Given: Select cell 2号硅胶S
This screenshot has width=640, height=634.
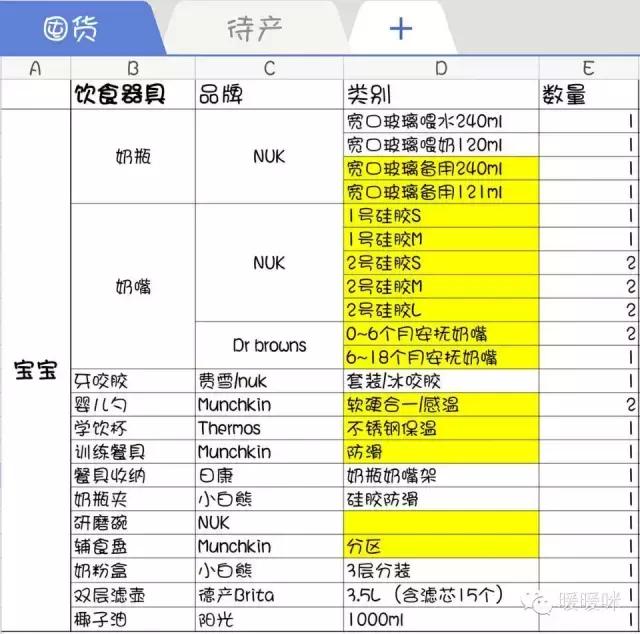Looking at the screenshot, I should [441, 263].
